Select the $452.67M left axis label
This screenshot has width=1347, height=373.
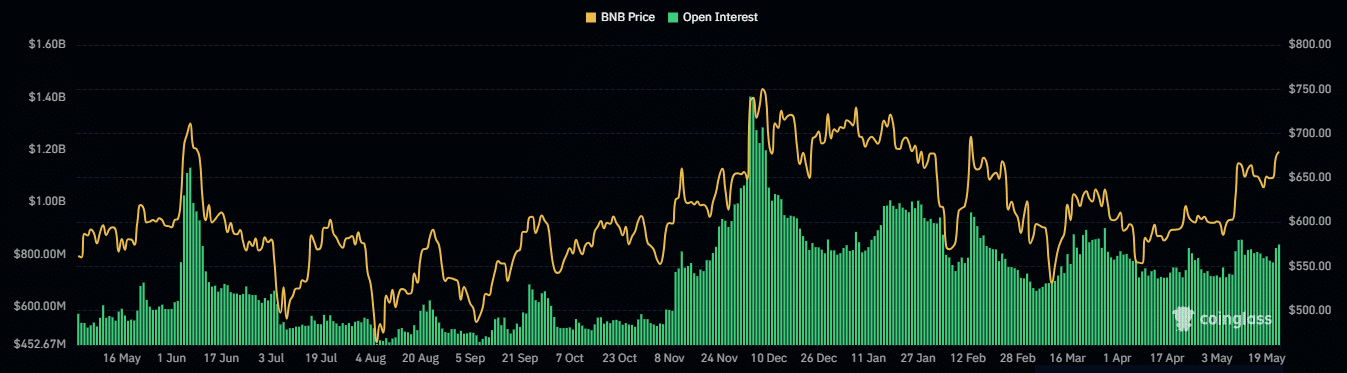tap(40, 344)
